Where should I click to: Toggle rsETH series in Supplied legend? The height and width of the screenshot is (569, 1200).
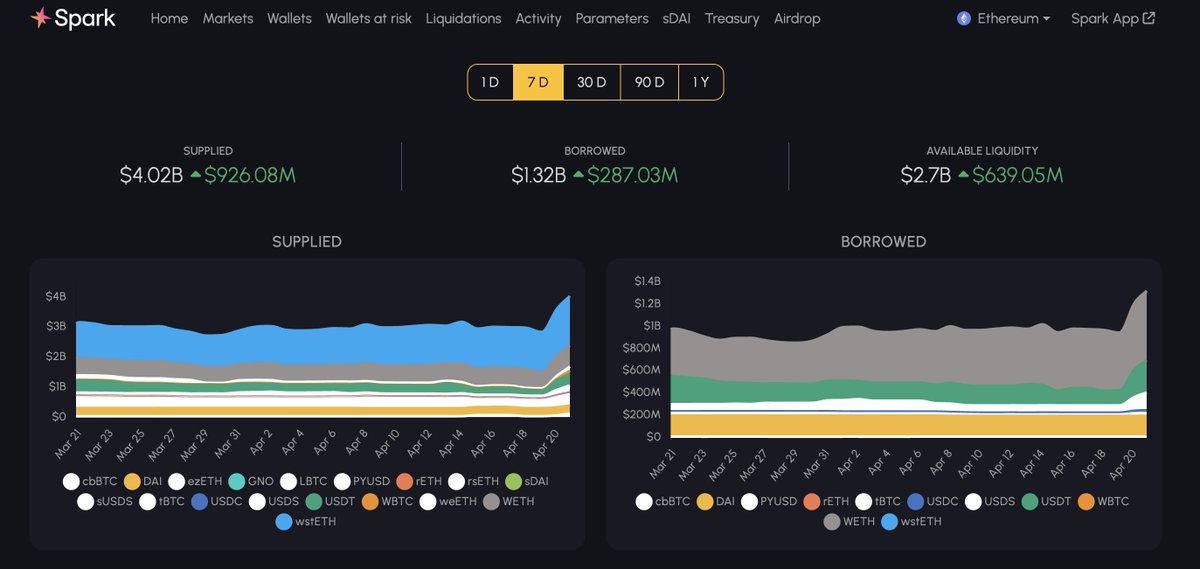coord(475,481)
